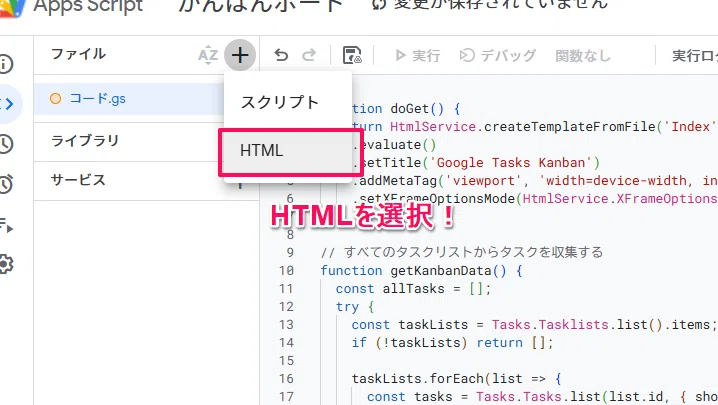Switch to the Editor sidebar icon
This screenshot has width=718, height=405.
7,104
